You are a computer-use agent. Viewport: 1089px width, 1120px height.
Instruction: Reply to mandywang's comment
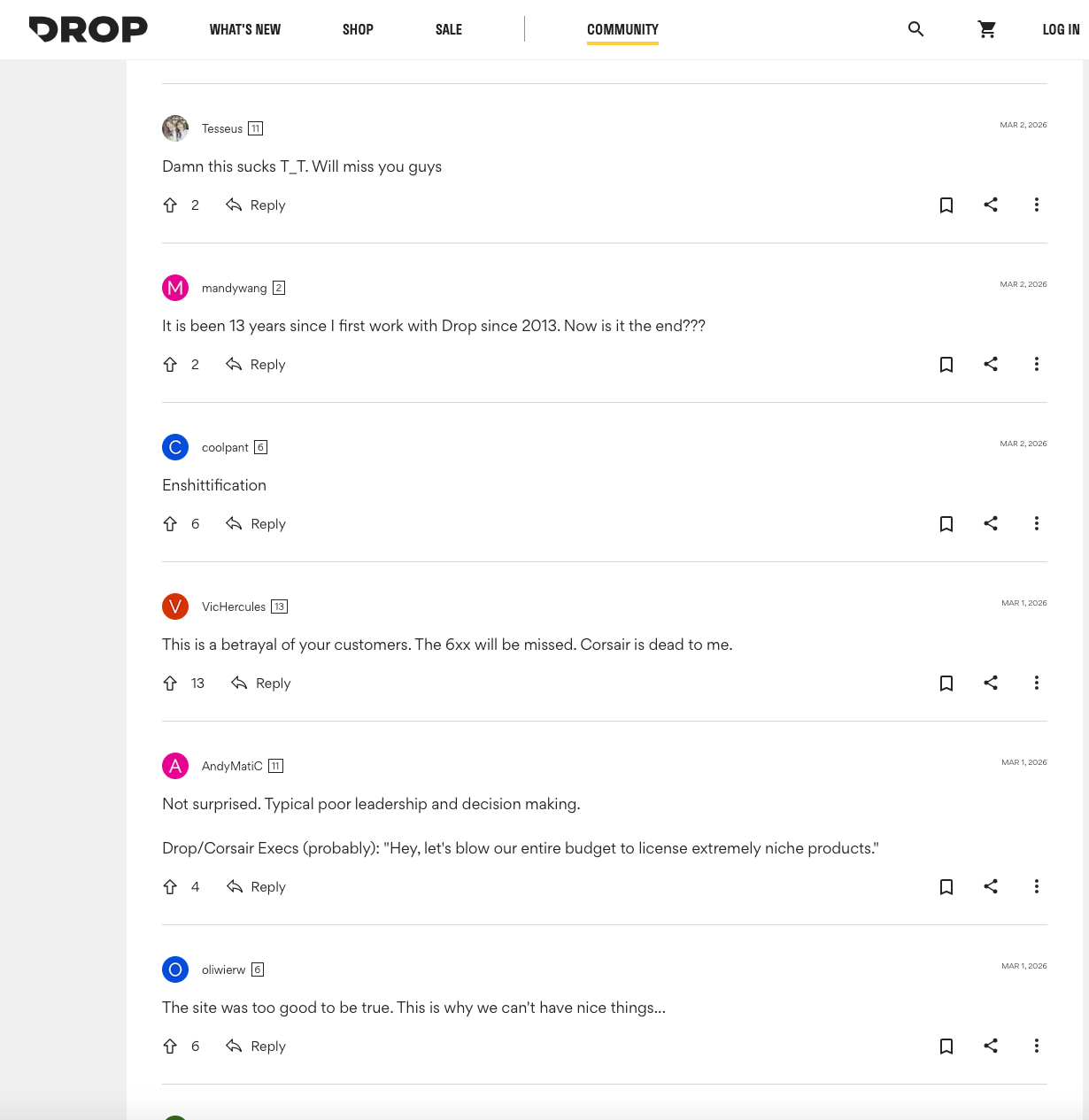pyautogui.click(x=256, y=364)
